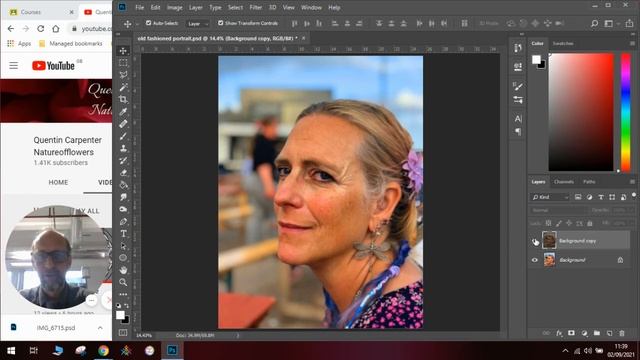Screen dimensions: 640x360
Task: Open the Opacity value dropdown
Action: tap(624, 210)
